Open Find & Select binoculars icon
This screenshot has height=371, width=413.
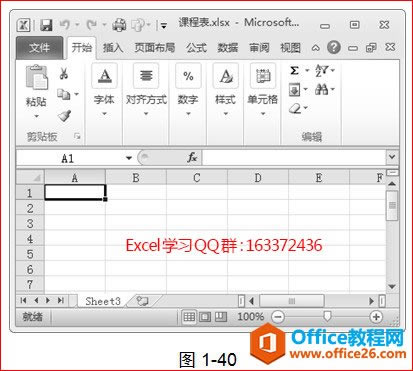(x=321, y=89)
